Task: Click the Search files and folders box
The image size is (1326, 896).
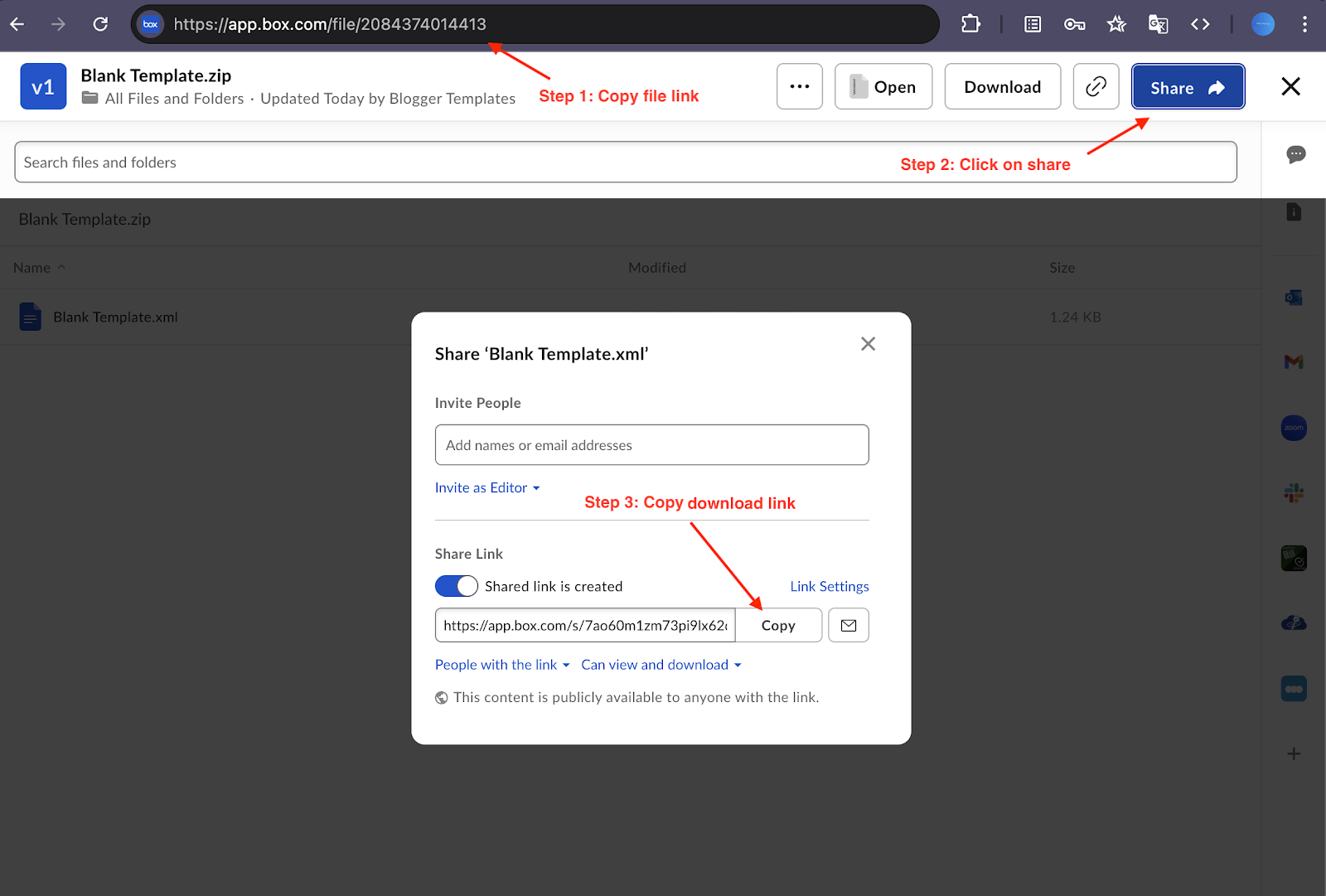Action: click(x=626, y=162)
